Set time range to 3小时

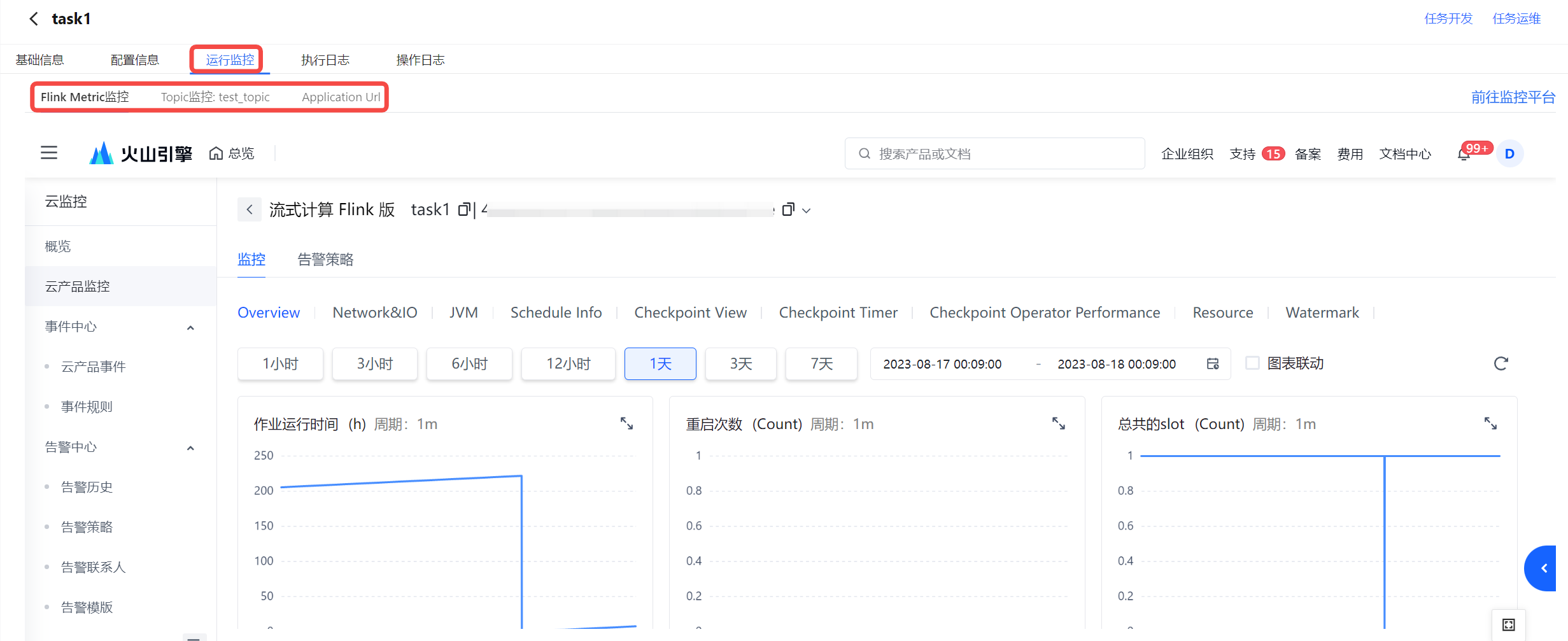click(375, 363)
